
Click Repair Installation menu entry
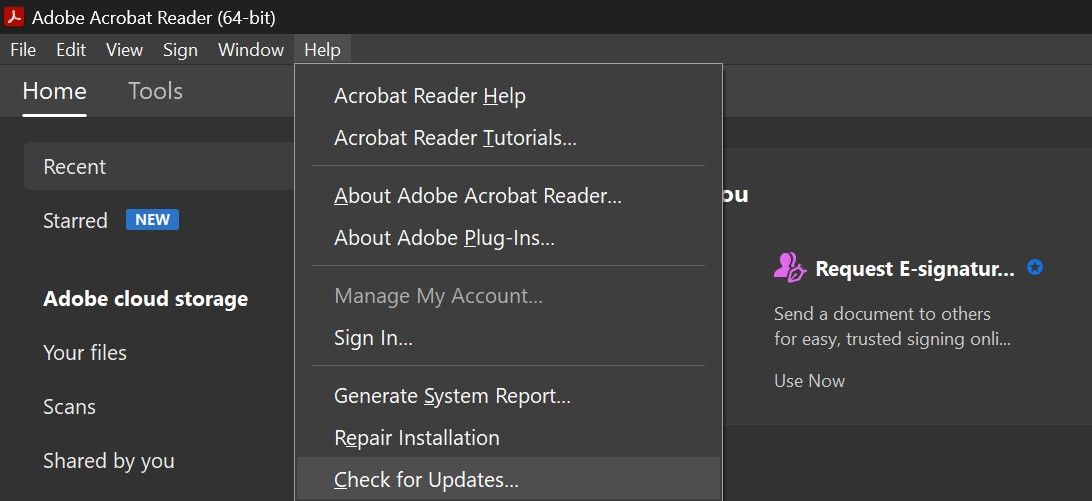416,438
